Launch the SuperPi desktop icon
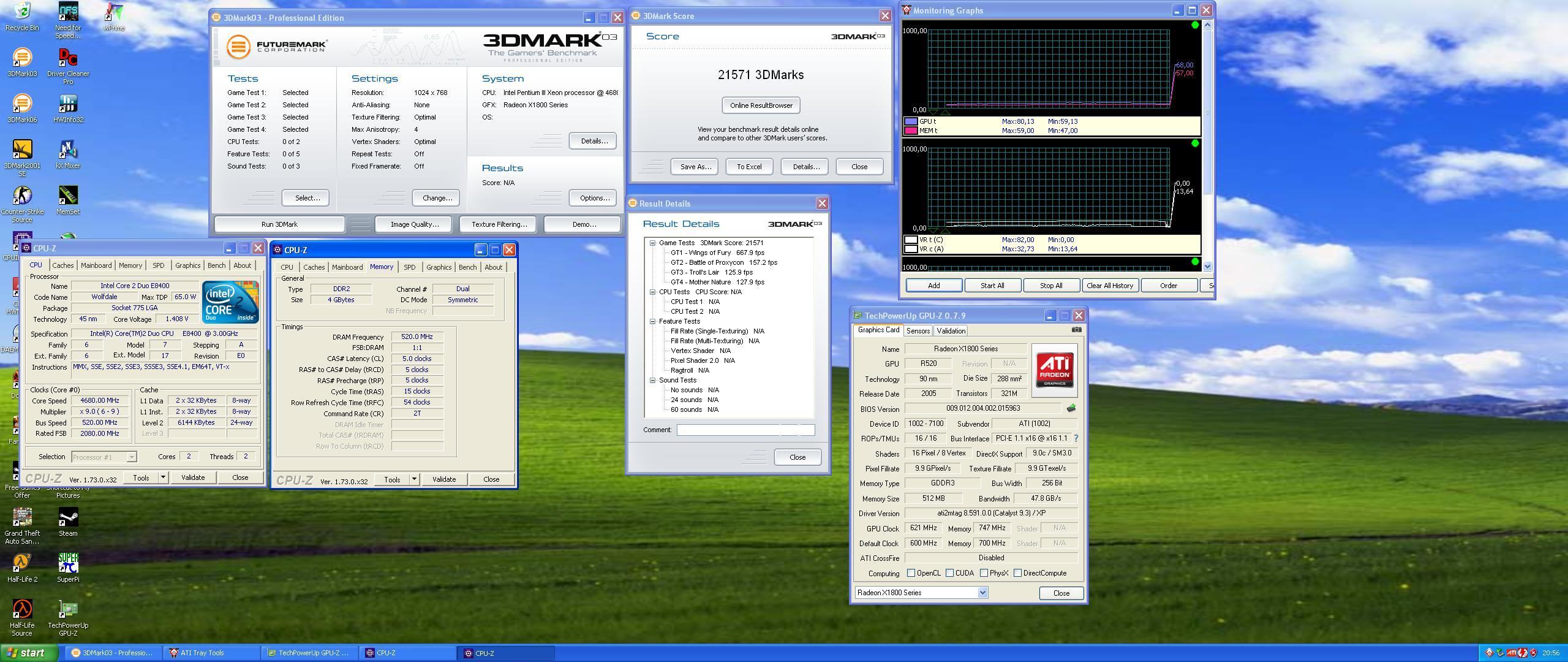Image resolution: width=1568 pixels, height=662 pixels. point(68,568)
